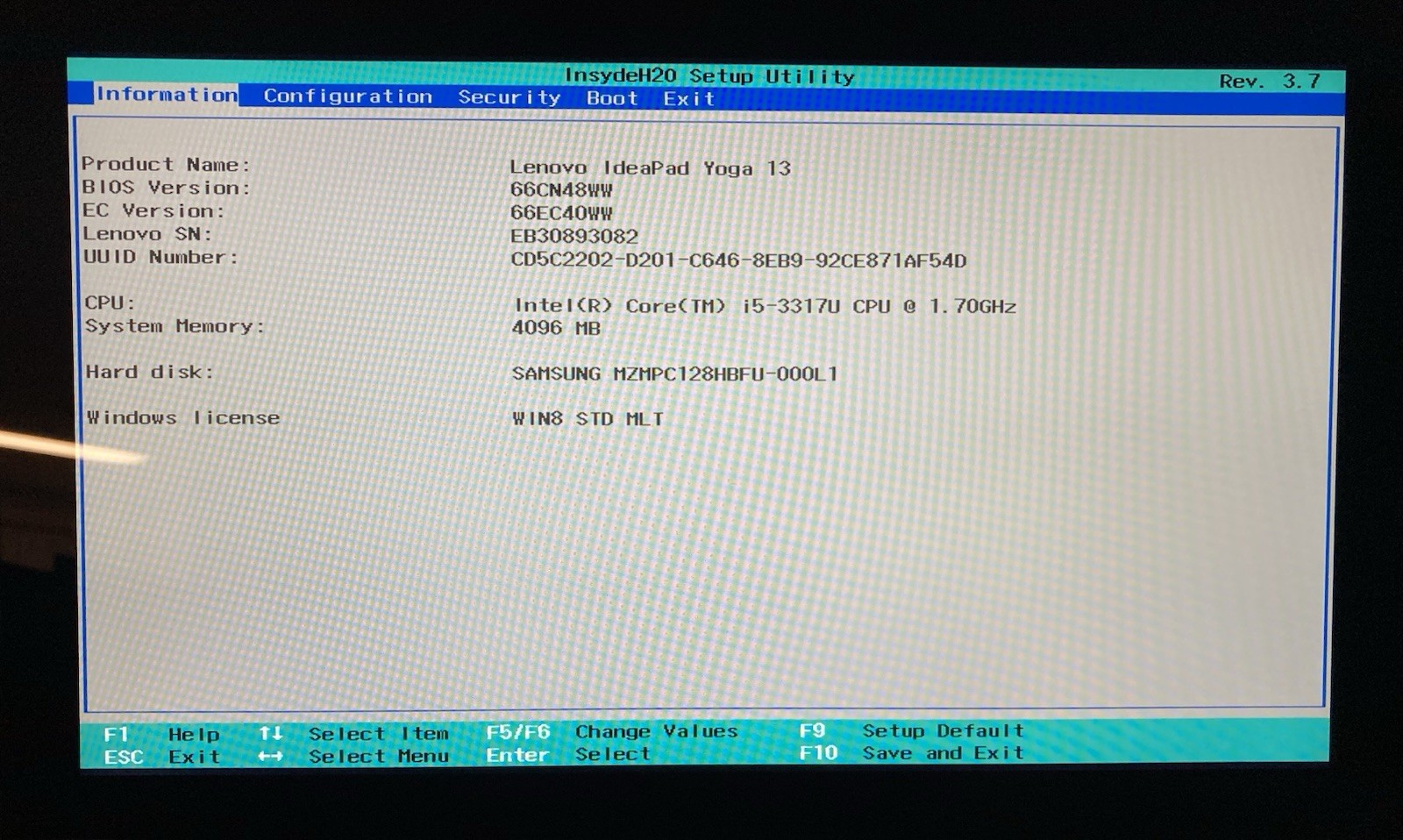Screen dimensions: 1403x840
Task: Click the 'Help' legend text
Action: tap(194, 735)
